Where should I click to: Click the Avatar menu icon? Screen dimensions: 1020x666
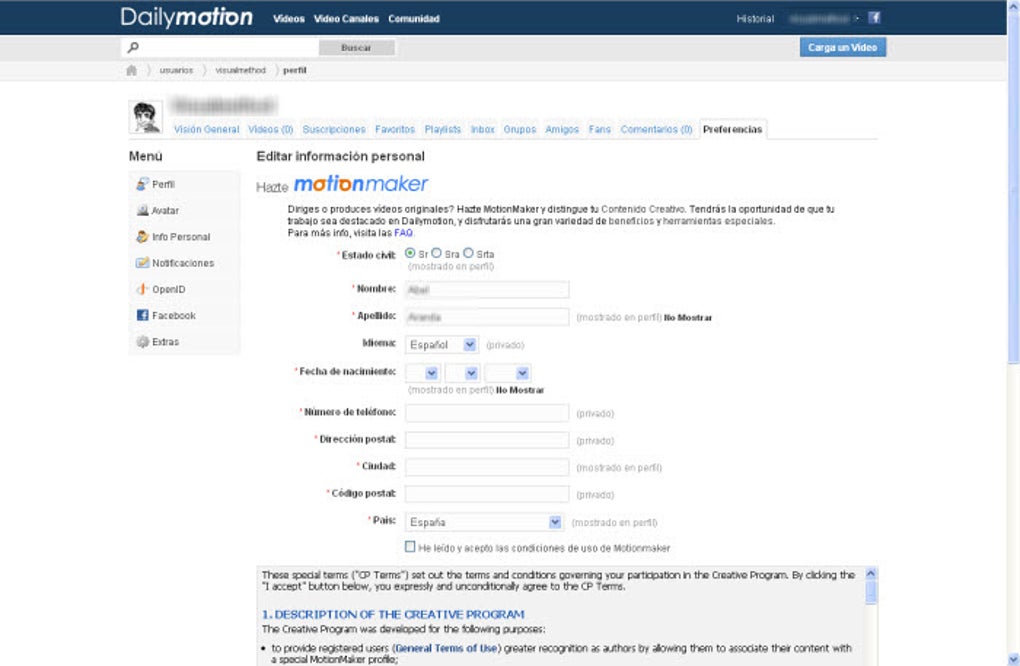click(142, 210)
